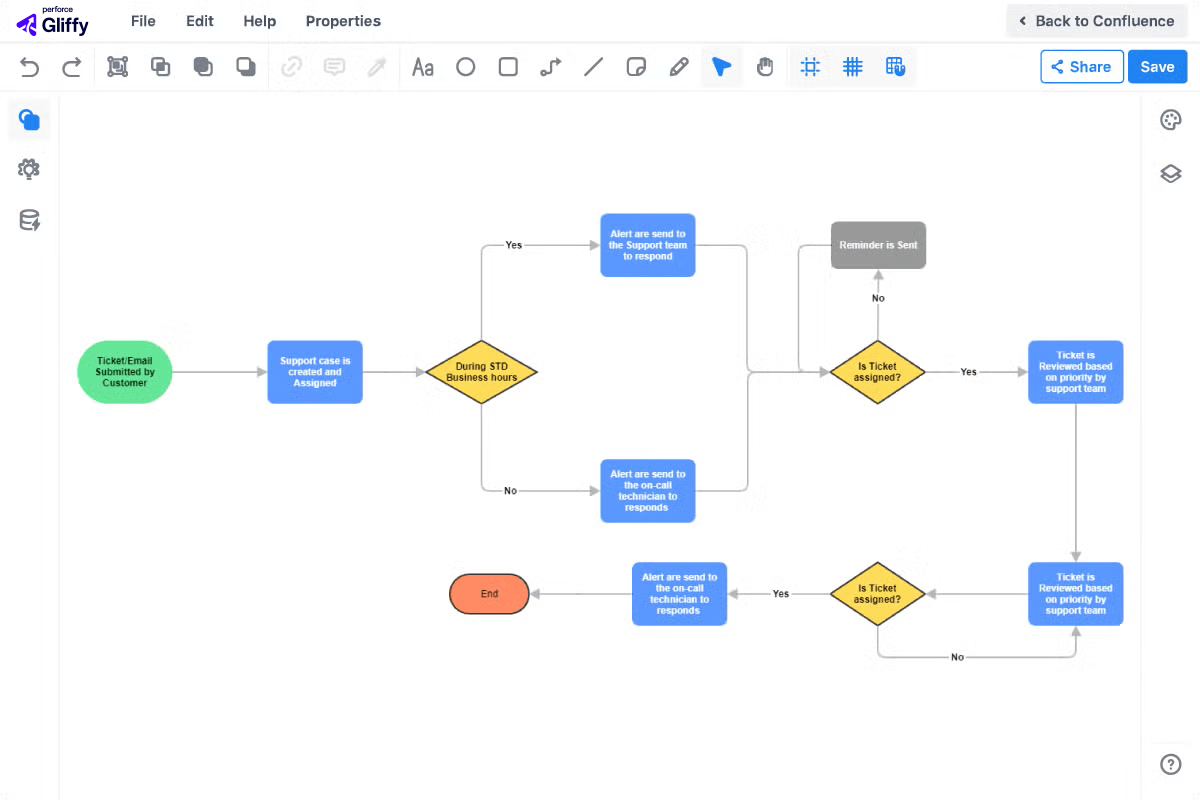Open the layers panel icon

(x=1171, y=174)
